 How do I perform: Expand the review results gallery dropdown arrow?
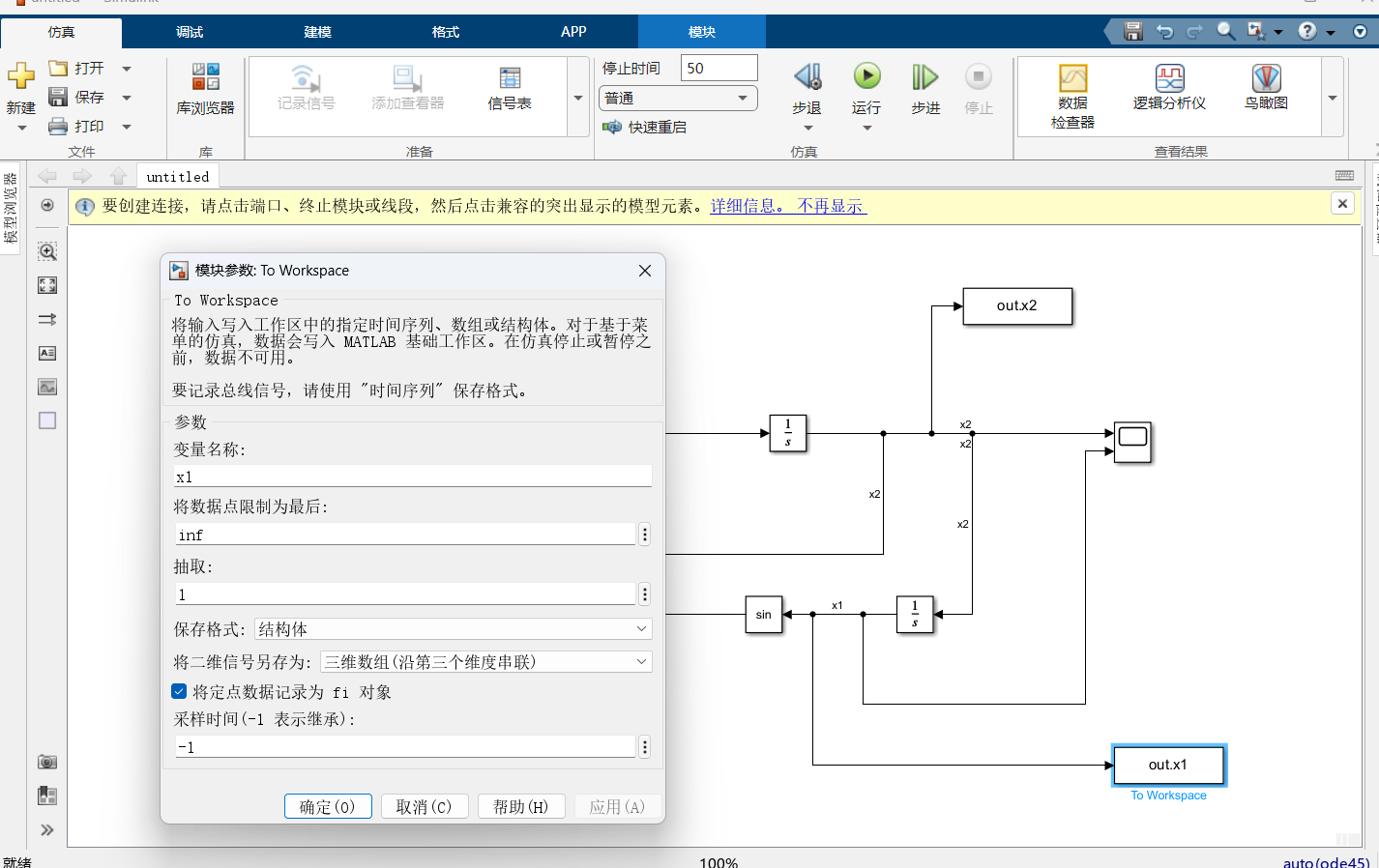click(x=1333, y=98)
